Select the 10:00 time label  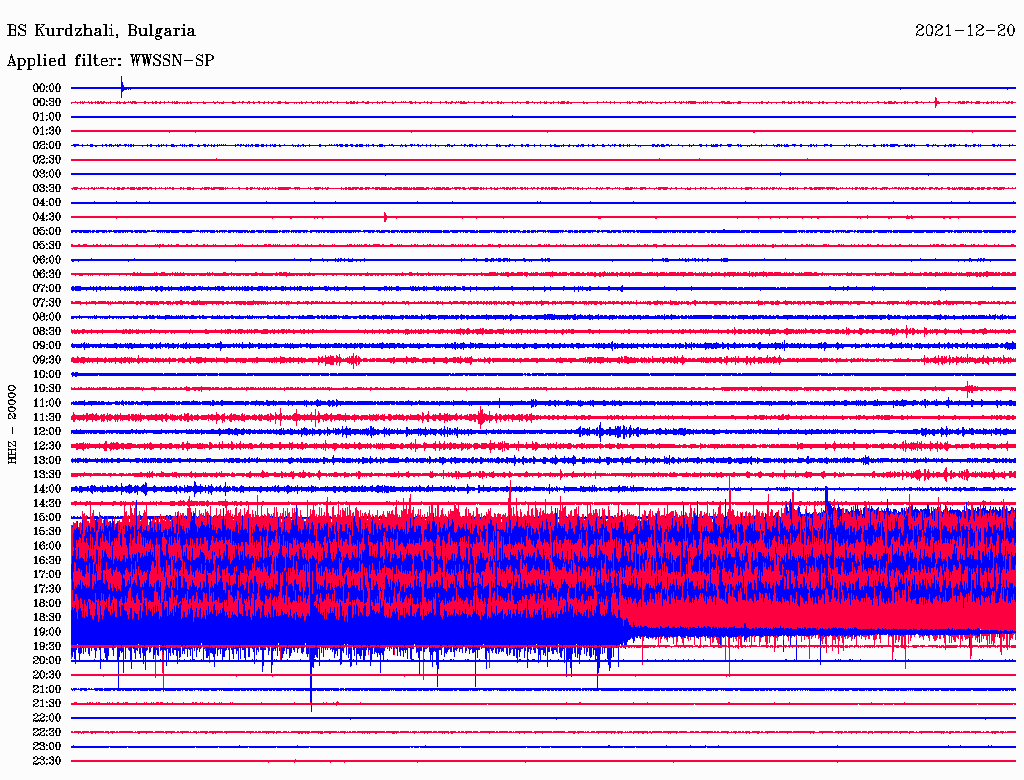coord(47,374)
